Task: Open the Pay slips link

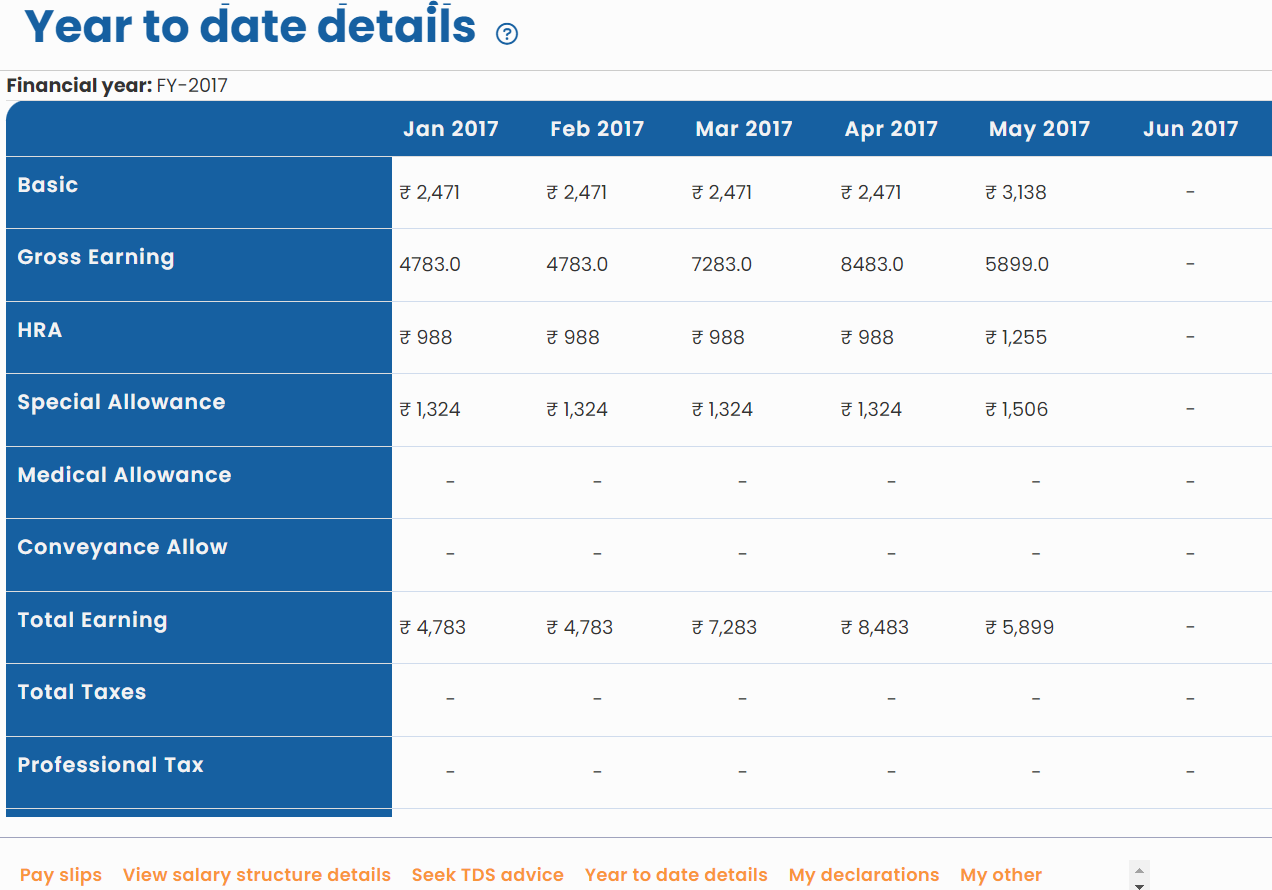Action: [61, 875]
